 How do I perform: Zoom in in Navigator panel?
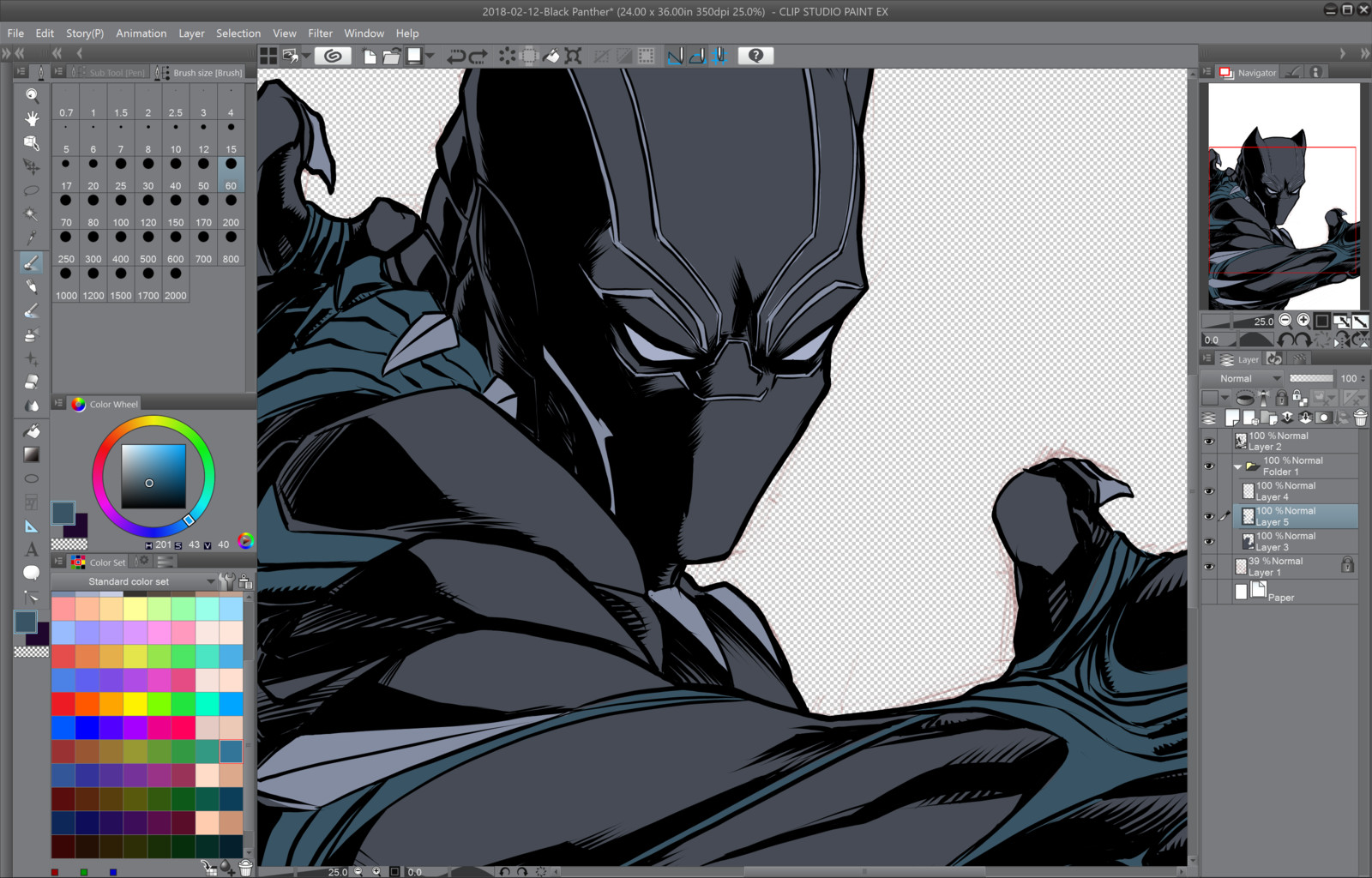pos(1303,321)
